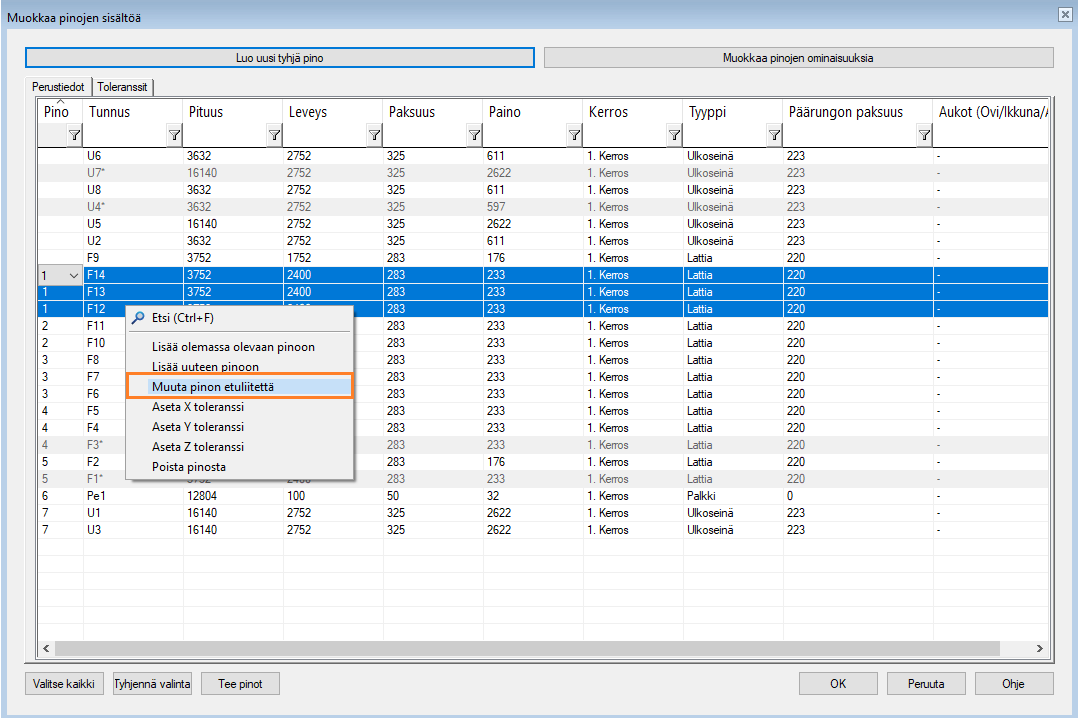Expand the Pino dropdown in row F14
Image resolution: width=1078 pixels, height=718 pixels.
72,275
